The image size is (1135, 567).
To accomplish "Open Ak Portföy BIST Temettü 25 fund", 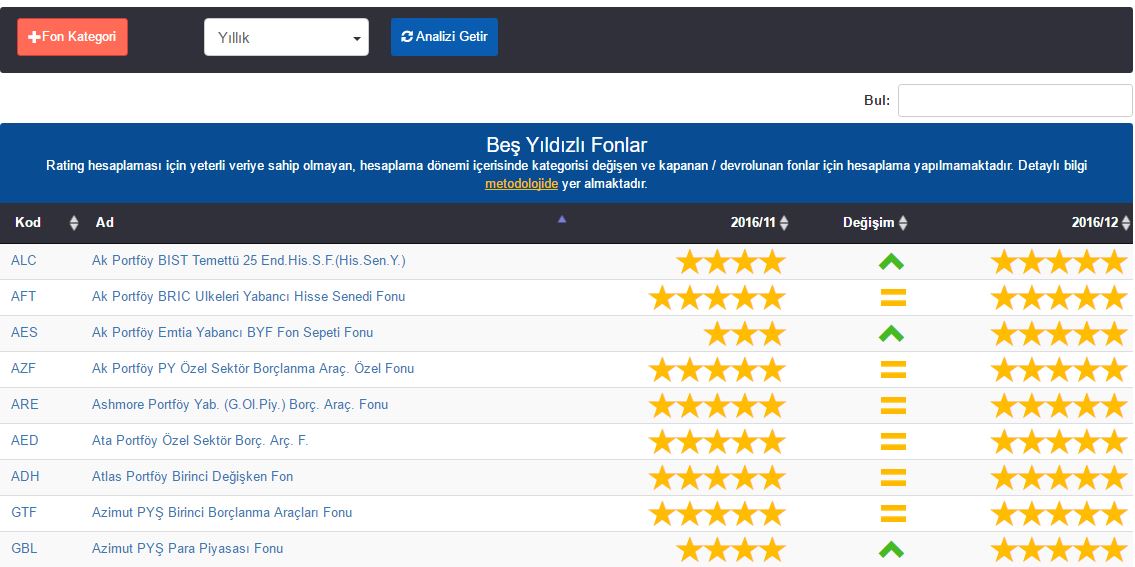I will [x=248, y=261].
